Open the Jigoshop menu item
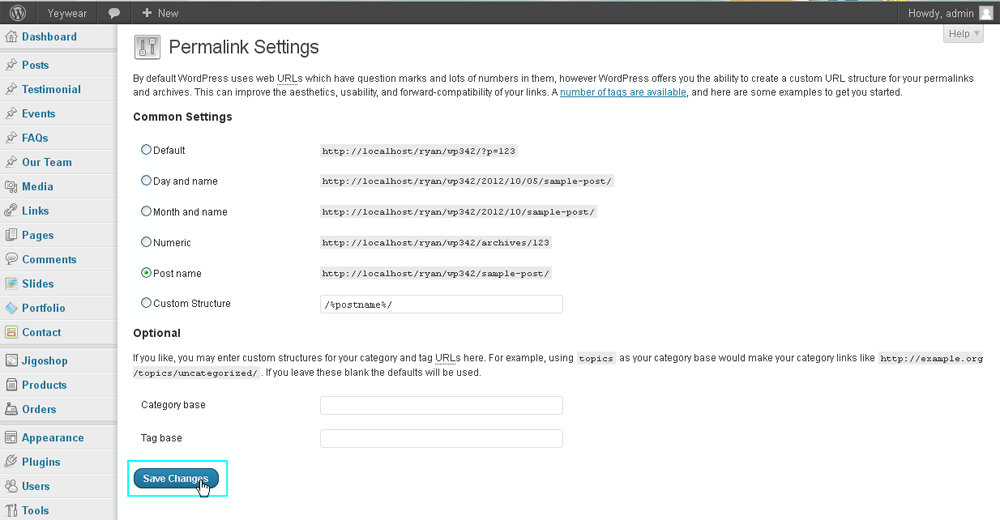1000x520 pixels. [44, 361]
